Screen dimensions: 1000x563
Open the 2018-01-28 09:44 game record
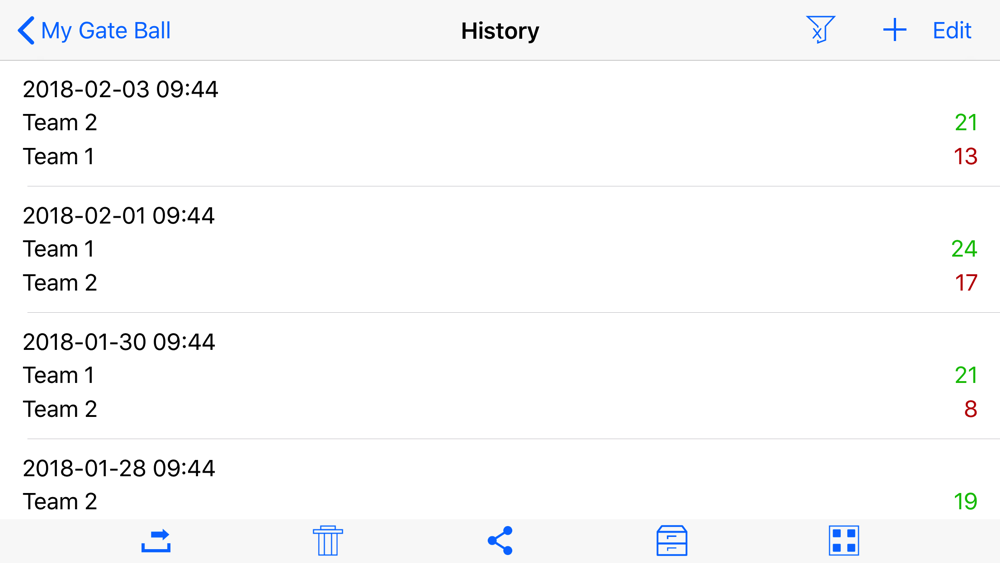pos(500,479)
